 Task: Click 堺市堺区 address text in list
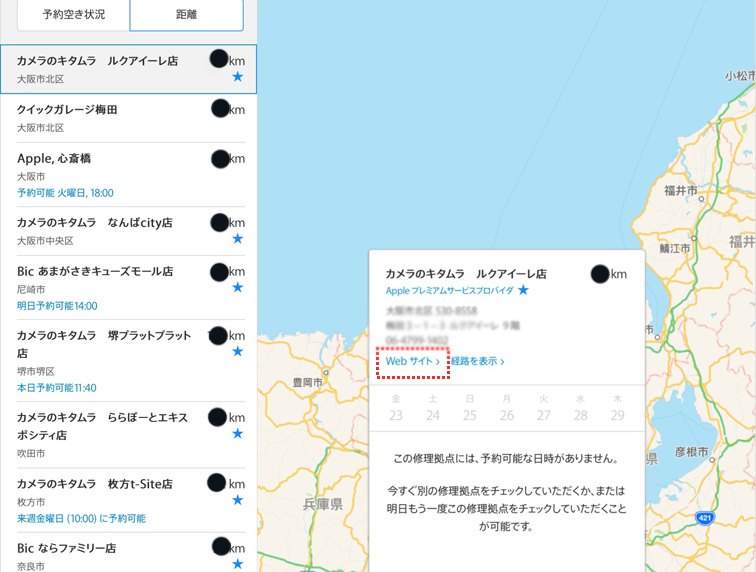[36, 371]
